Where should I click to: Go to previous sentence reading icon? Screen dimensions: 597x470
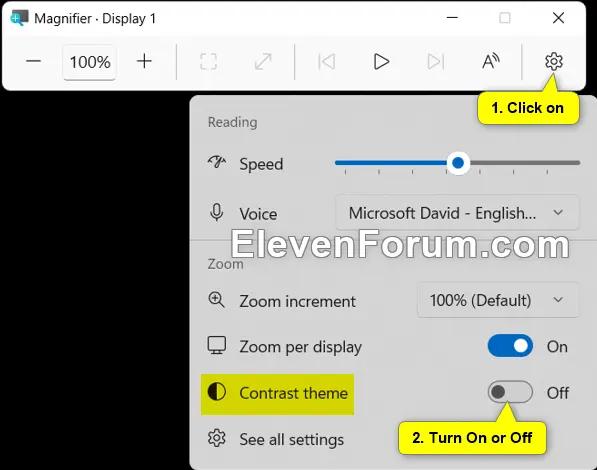click(326, 61)
